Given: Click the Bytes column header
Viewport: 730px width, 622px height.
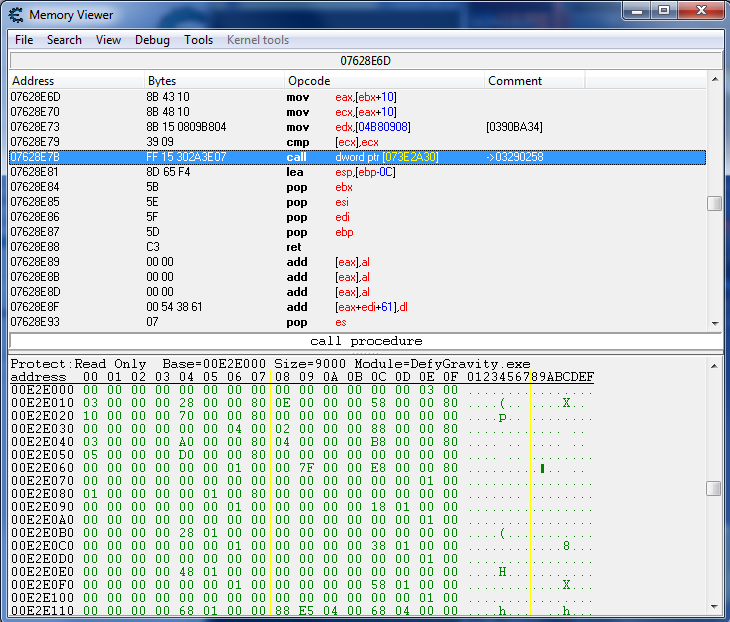Looking at the screenshot, I should (x=214, y=81).
